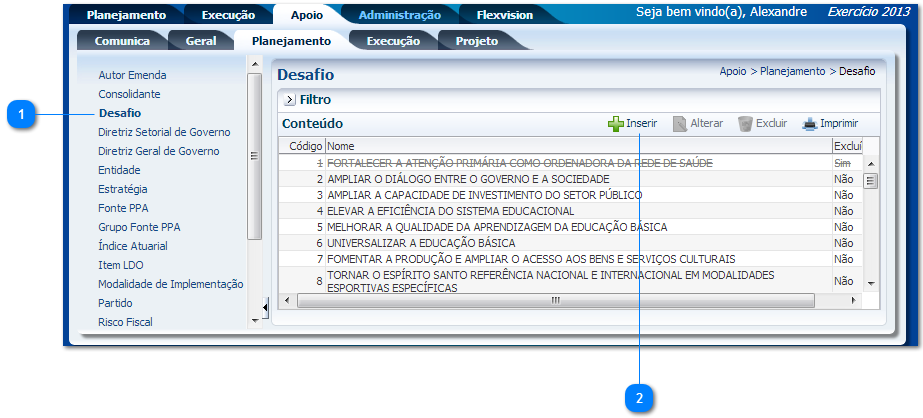Open Partido in the sidebar
The height and width of the screenshot is (418, 923).
(x=115, y=303)
